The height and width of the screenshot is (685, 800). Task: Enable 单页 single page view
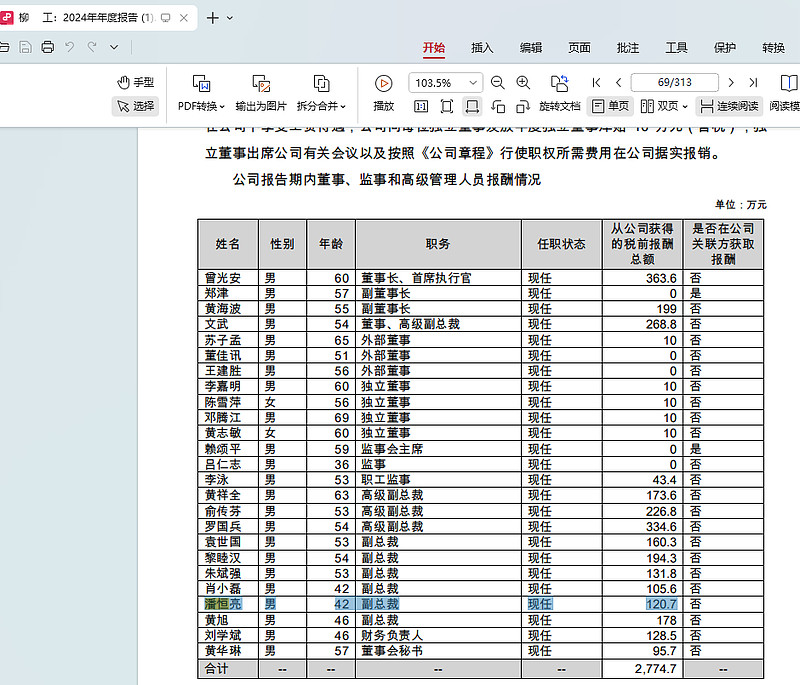[610, 106]
